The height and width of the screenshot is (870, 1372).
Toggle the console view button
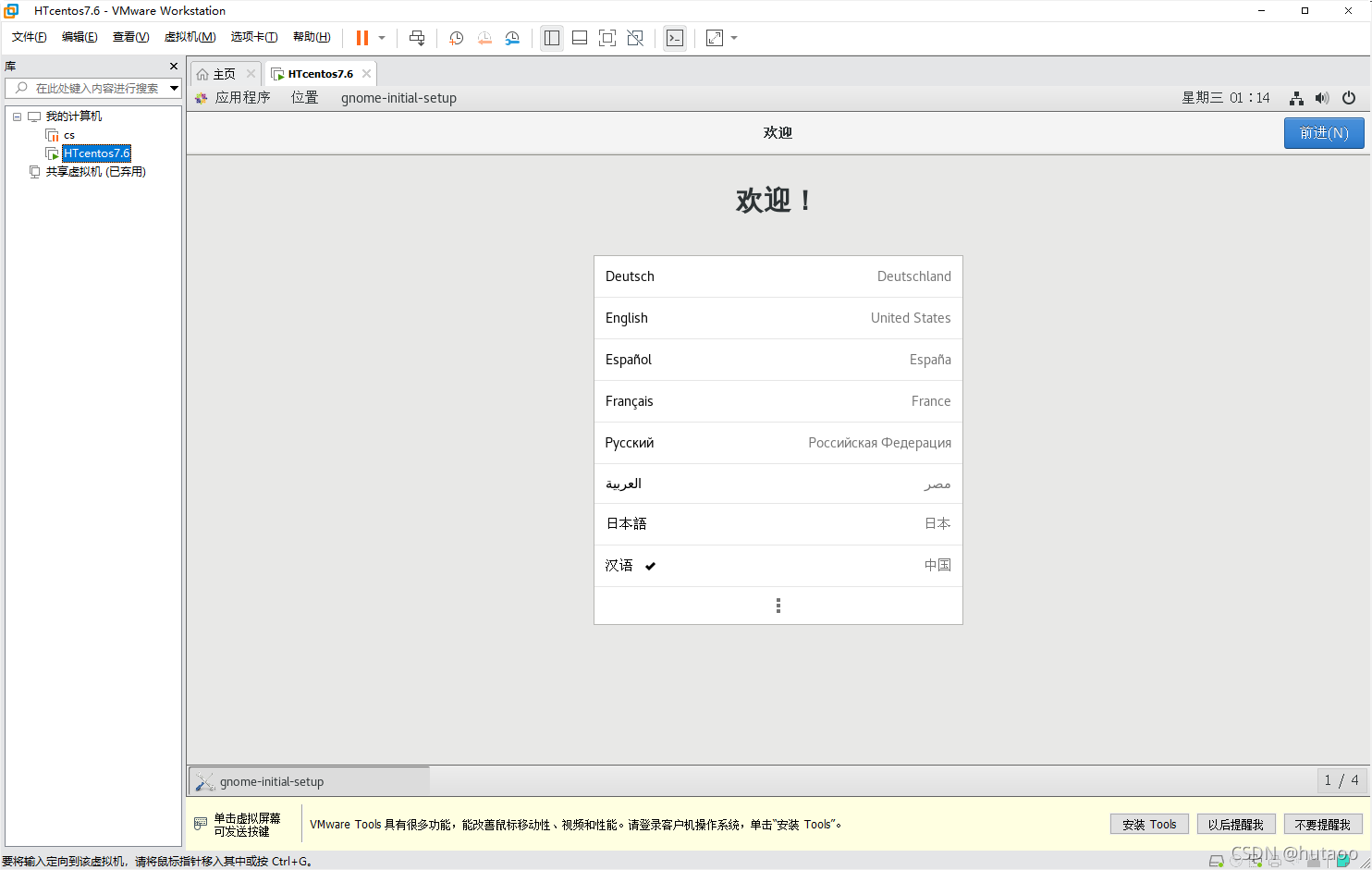675,38
